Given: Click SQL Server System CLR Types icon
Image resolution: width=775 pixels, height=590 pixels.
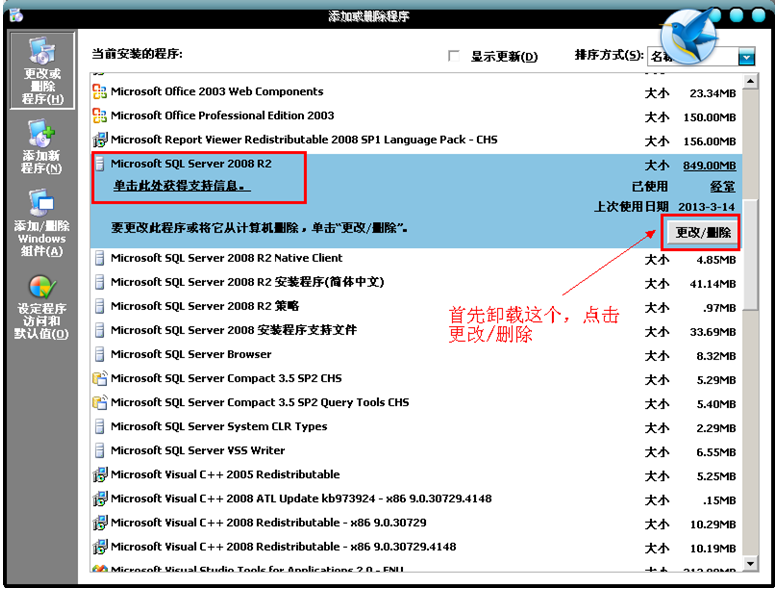Looking at the screenshot, I should 99,426.
